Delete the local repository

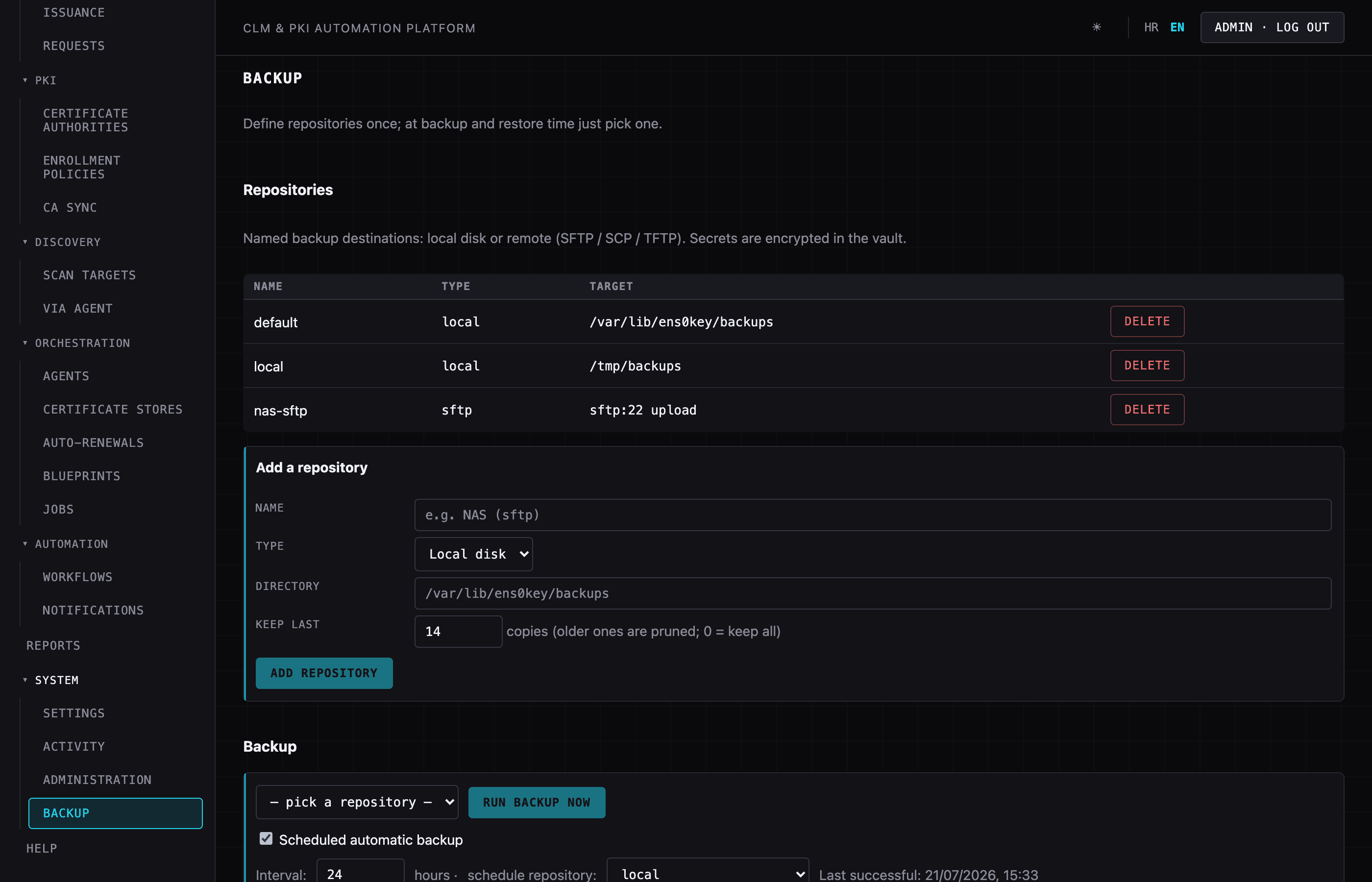(1147, 366)
